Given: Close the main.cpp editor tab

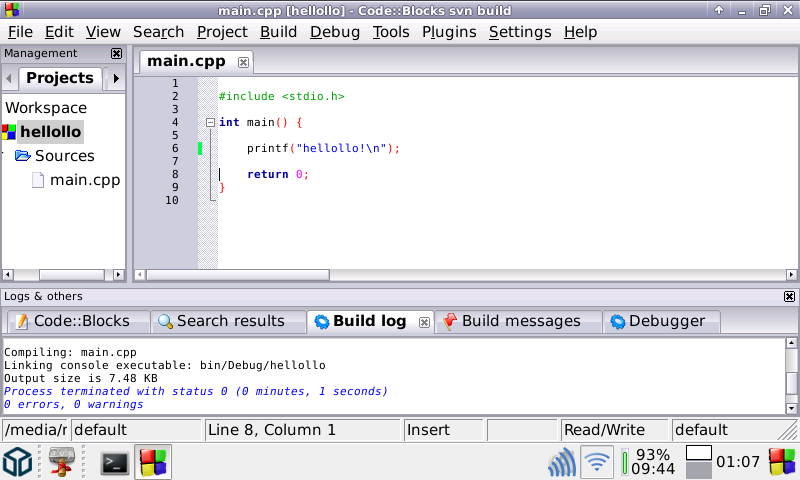Looking at the screenshot, I should click(x=243, y=62).
